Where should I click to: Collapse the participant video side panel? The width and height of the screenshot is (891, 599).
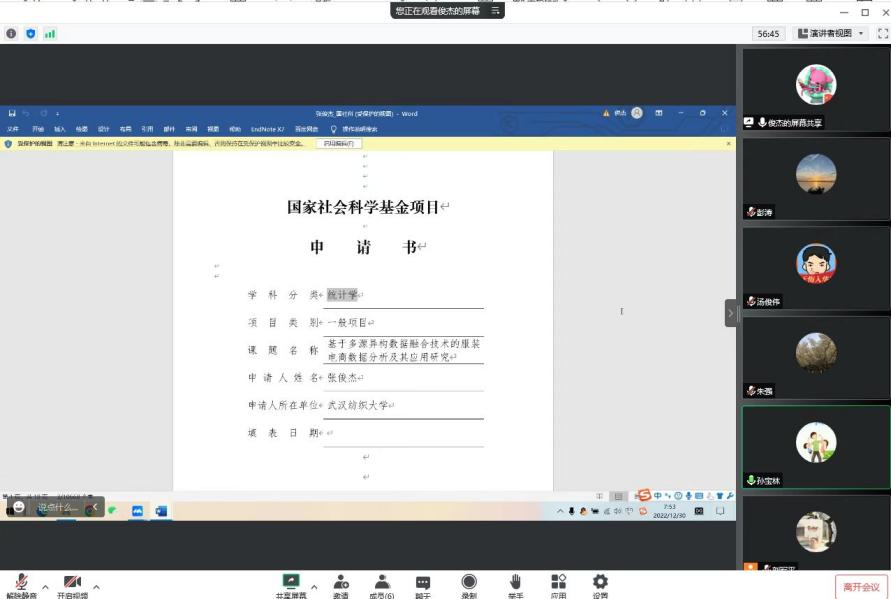coord(731,313)
